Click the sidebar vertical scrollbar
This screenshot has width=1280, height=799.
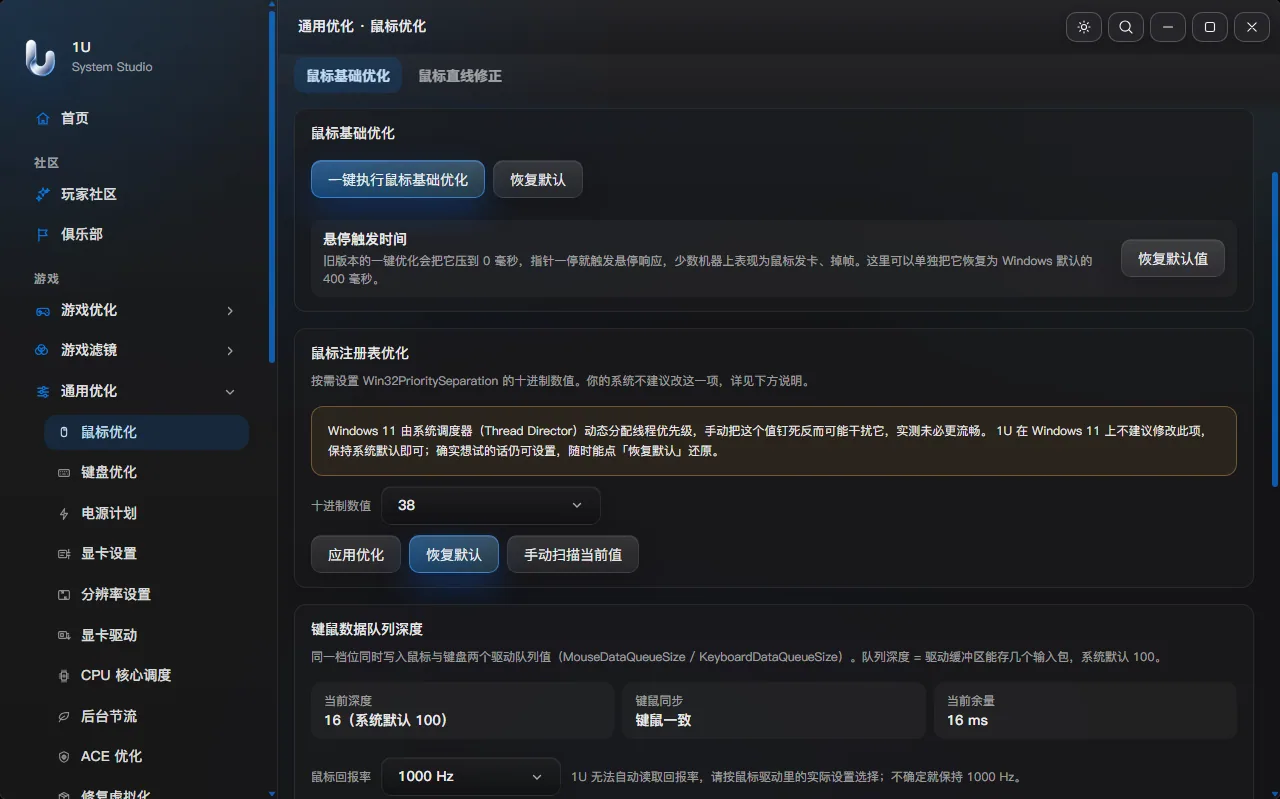(272, 187)
